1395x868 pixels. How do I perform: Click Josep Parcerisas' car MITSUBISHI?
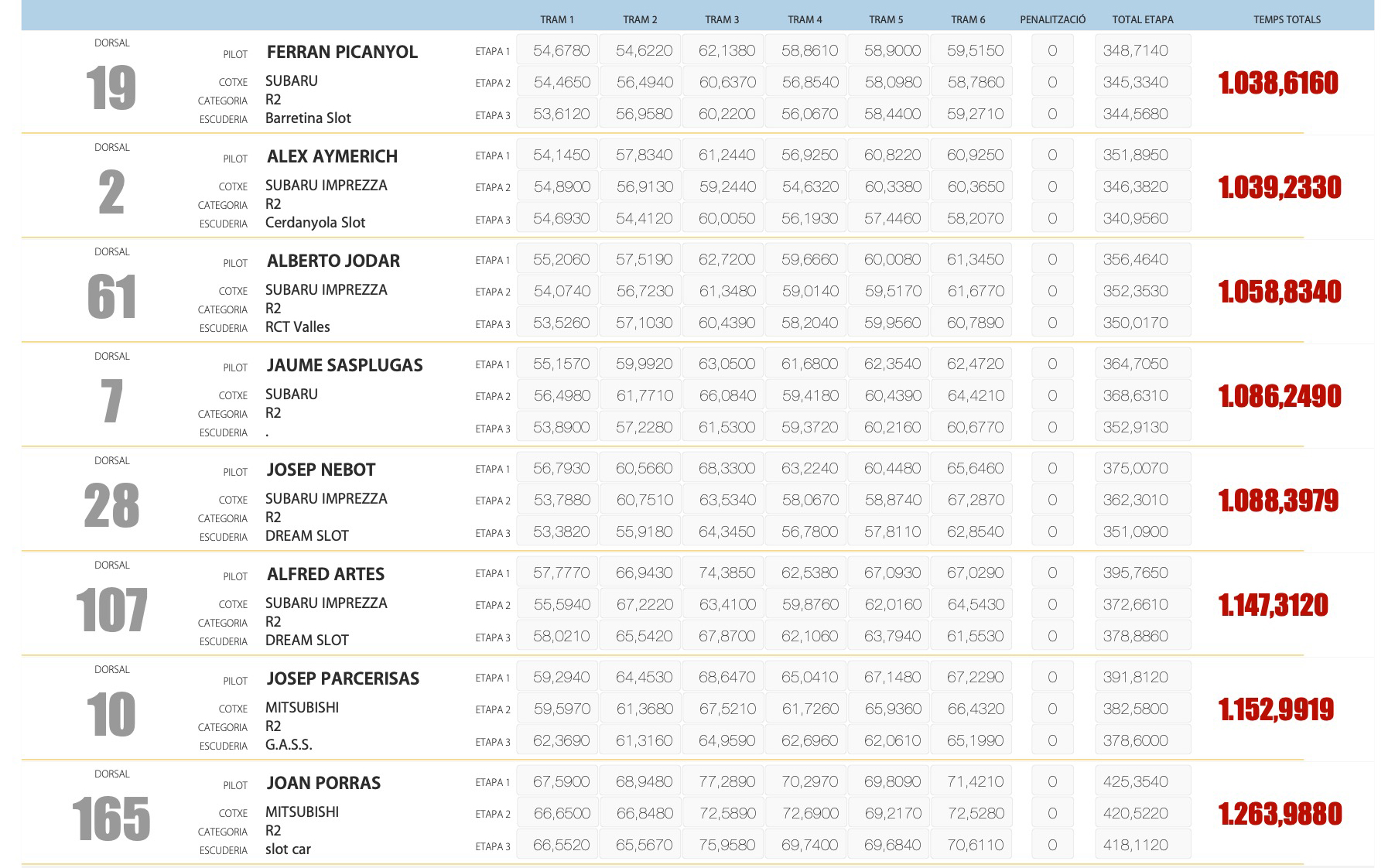pyautogui.click(x=302, y=708)
